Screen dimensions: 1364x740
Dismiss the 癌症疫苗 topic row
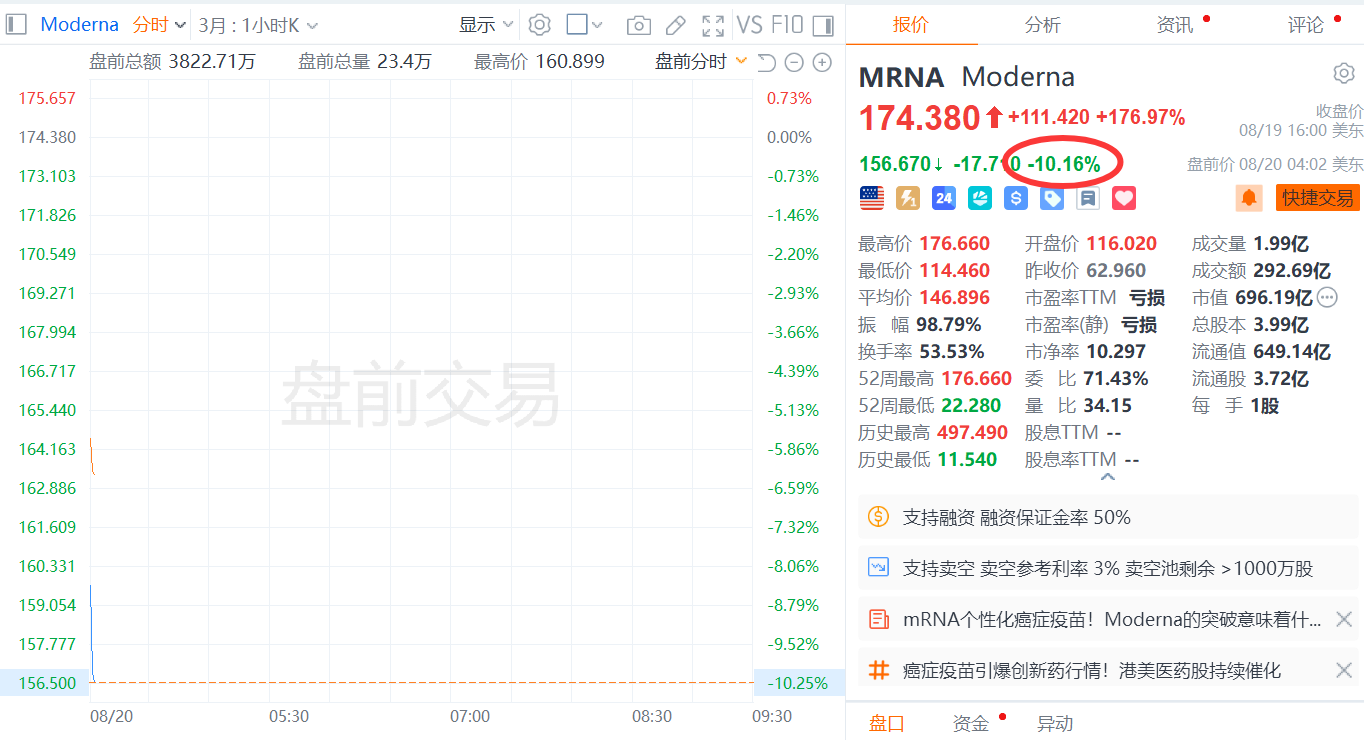point(1344,670)
